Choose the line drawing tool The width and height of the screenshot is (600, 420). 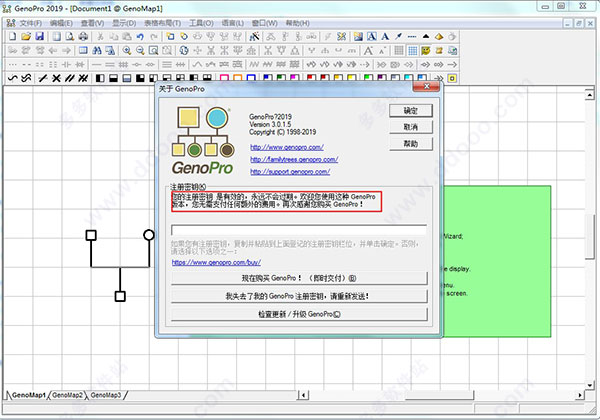(412, 37)
